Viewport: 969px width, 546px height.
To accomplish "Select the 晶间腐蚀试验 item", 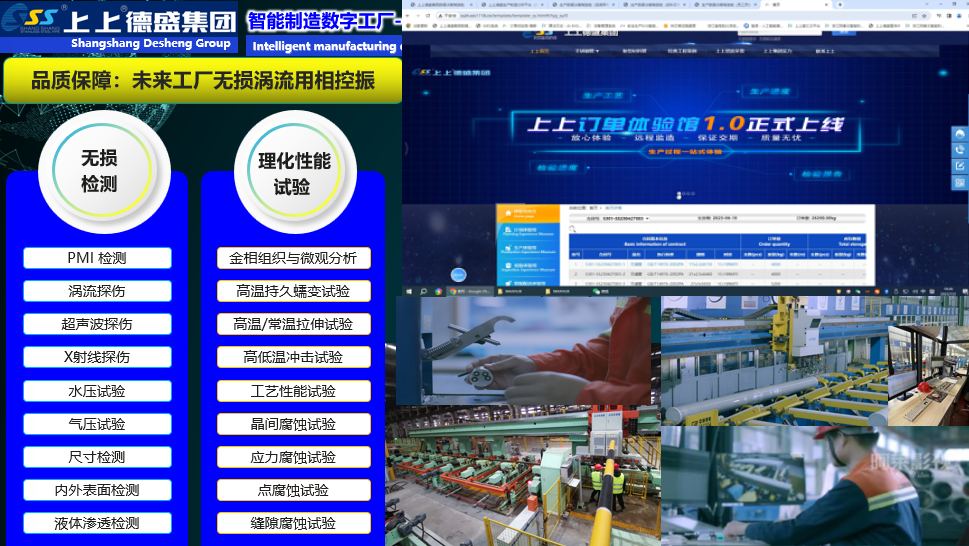I will pos(294,424).
